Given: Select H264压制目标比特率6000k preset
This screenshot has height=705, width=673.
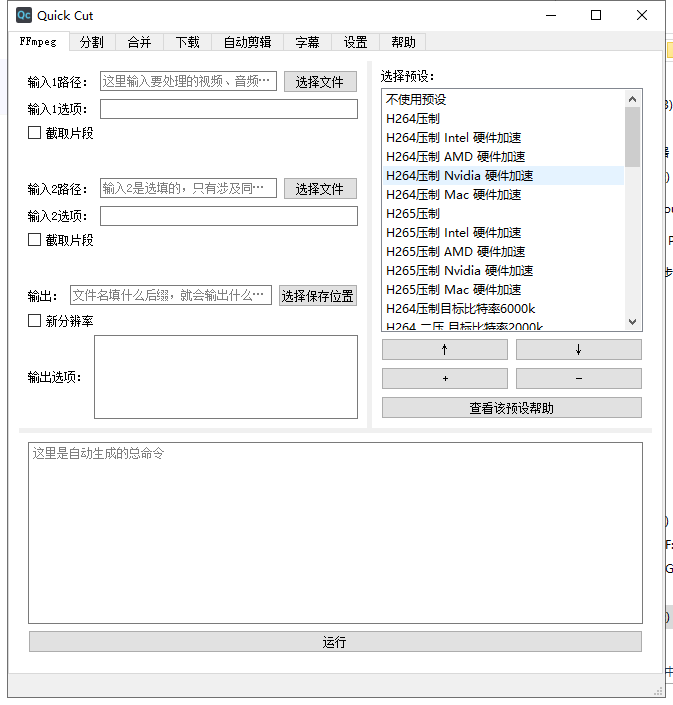Looking at the screenshot, I should click(x=503, y=308).
